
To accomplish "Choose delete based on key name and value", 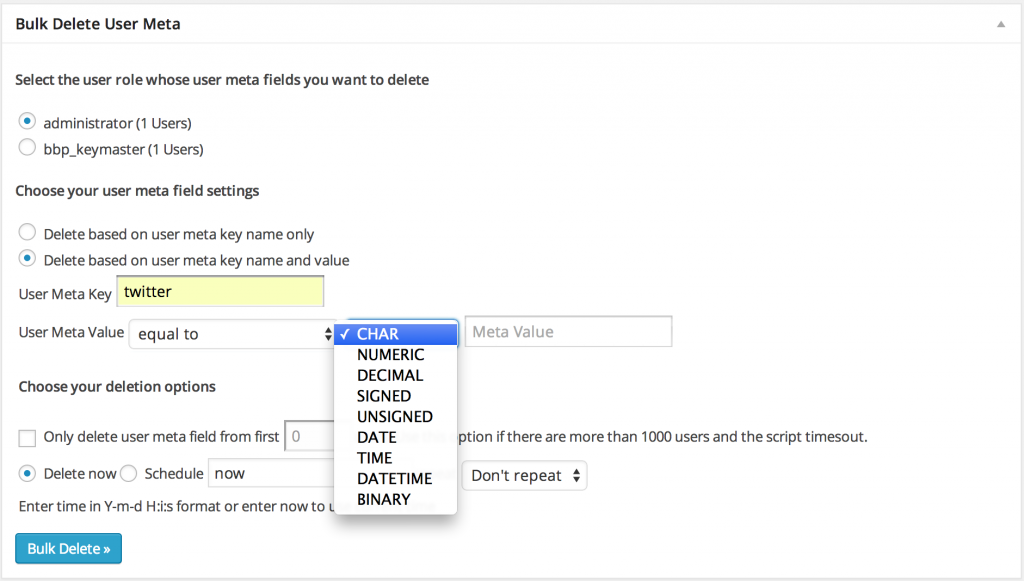I will tap(27, 258).
